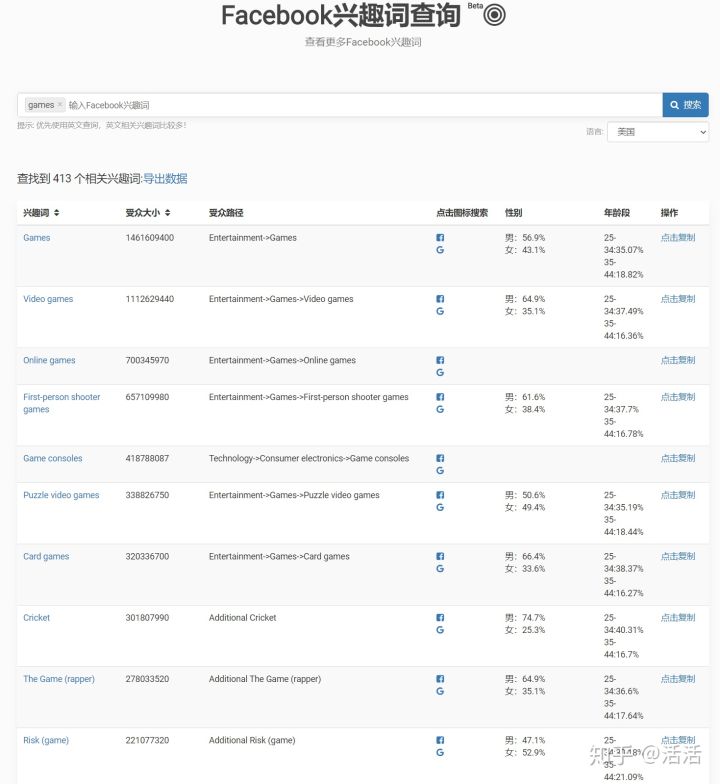Open the 查看更多Facebook兴趣词 link
720x784 pixels.
pyautogui.click(x=363, y=42)
